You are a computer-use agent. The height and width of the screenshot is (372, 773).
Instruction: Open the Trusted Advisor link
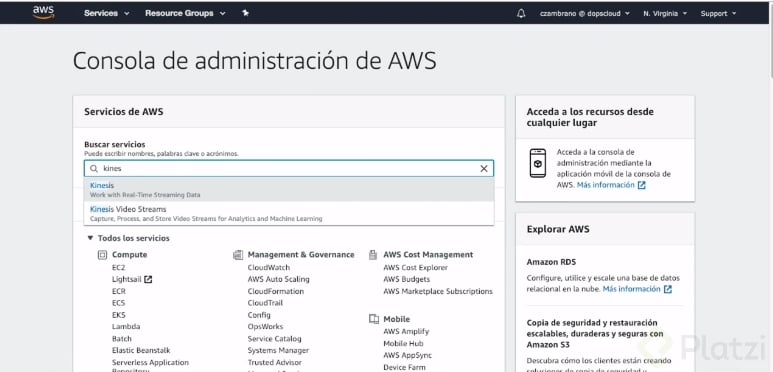275,362
